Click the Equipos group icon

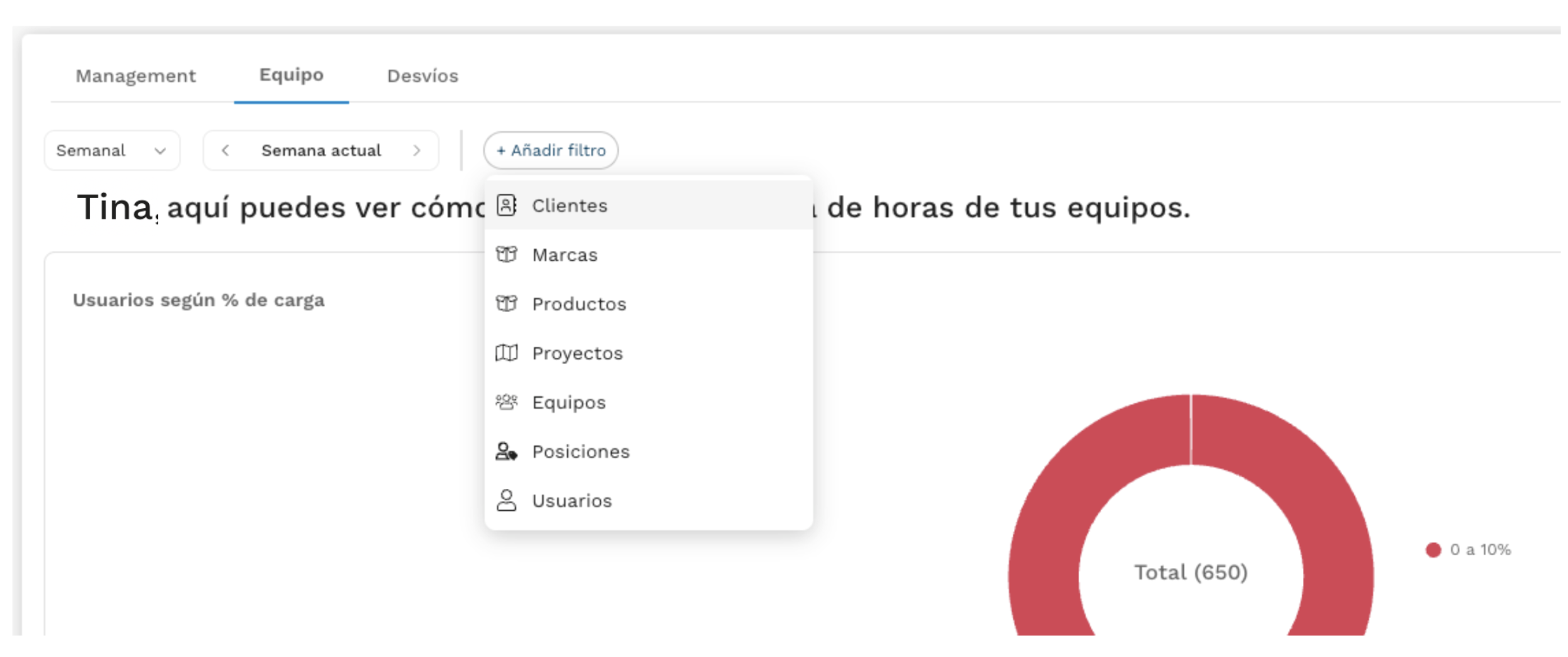click(x=506, y=402)
